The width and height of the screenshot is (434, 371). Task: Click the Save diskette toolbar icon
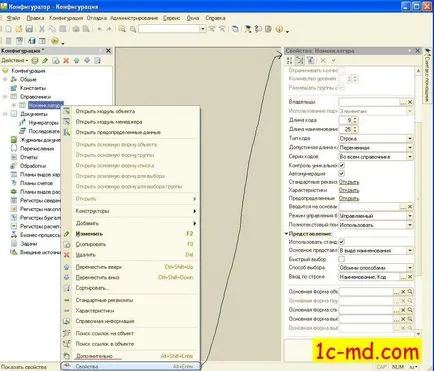[x=29, y=29]
